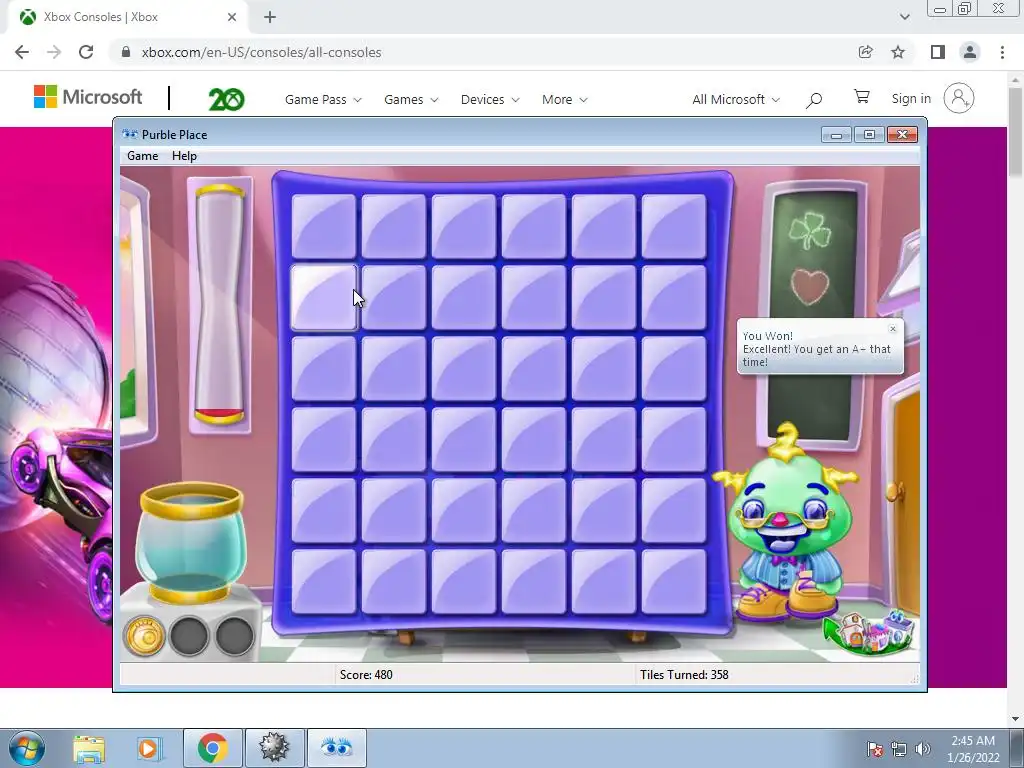The width and height of the screenshot is (1024, 768).
Task: Open File Explorer from the taskbar
Action: (89, 748)
